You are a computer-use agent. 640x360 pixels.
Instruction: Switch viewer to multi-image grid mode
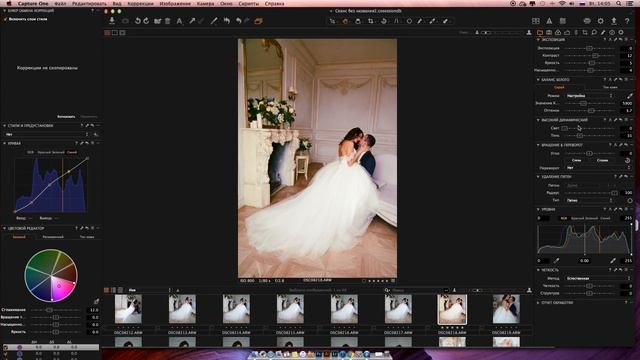tap(107, 32)
